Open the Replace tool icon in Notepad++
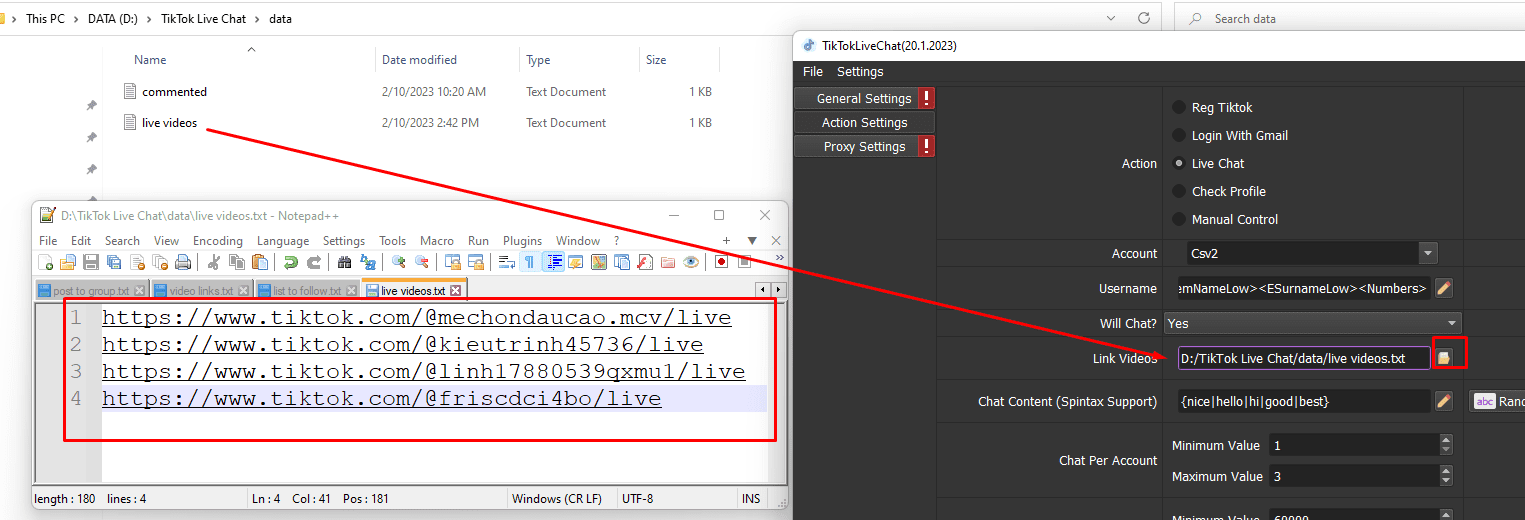The height and width of the screenshot is (520, 1525). pos(368,262)
